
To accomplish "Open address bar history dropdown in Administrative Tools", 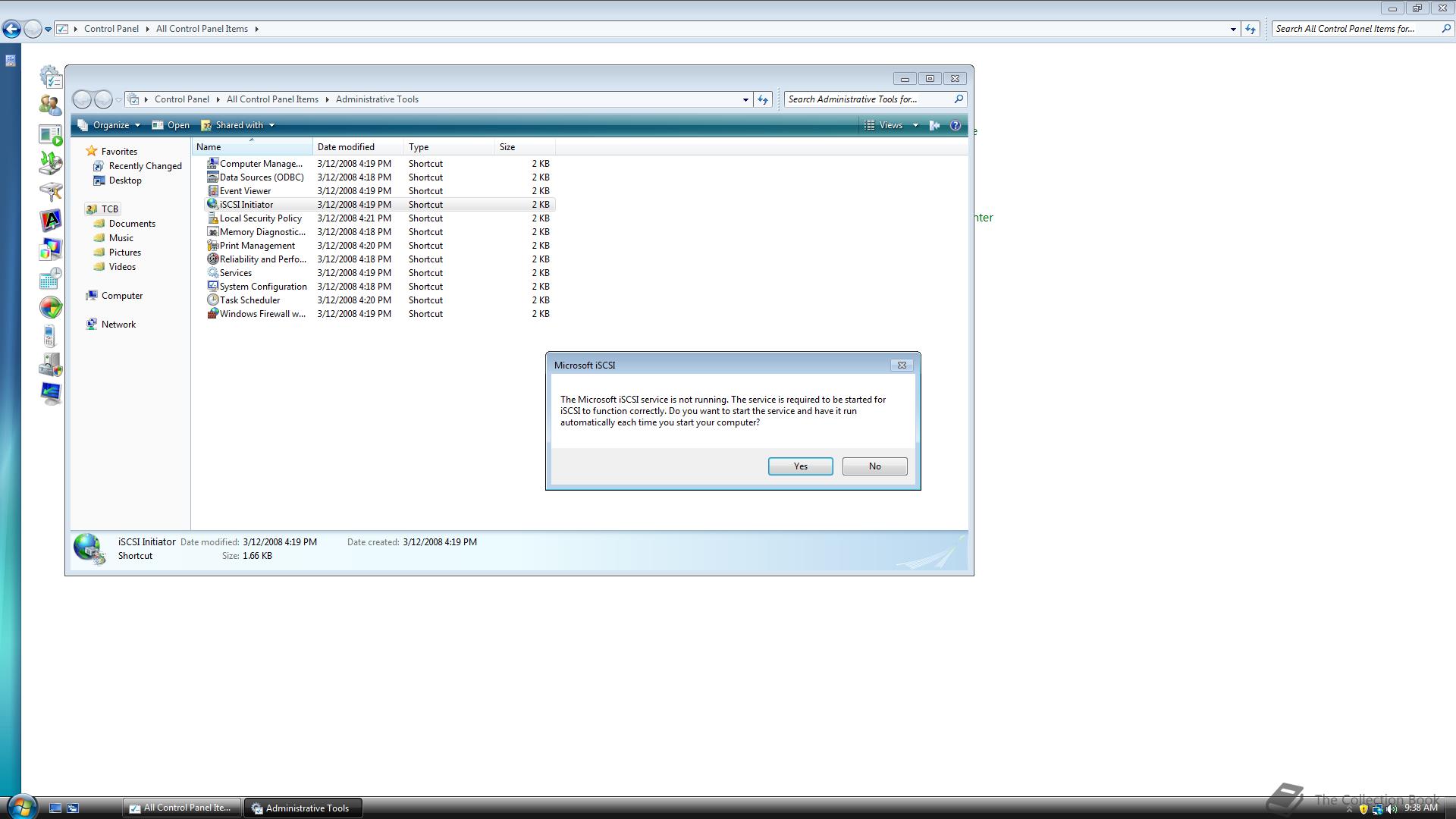I will pyautogui.click(x=745, y=99).
